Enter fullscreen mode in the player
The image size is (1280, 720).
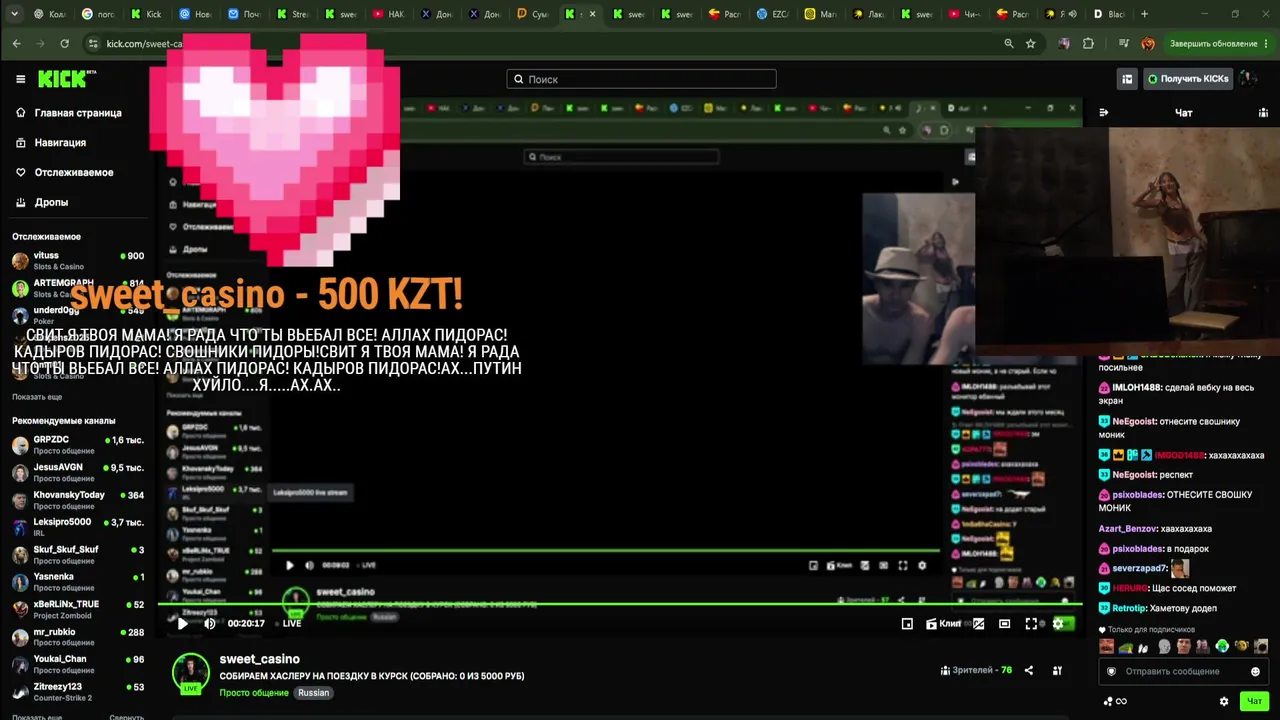pyautogui.click(x=1031, y=623)
